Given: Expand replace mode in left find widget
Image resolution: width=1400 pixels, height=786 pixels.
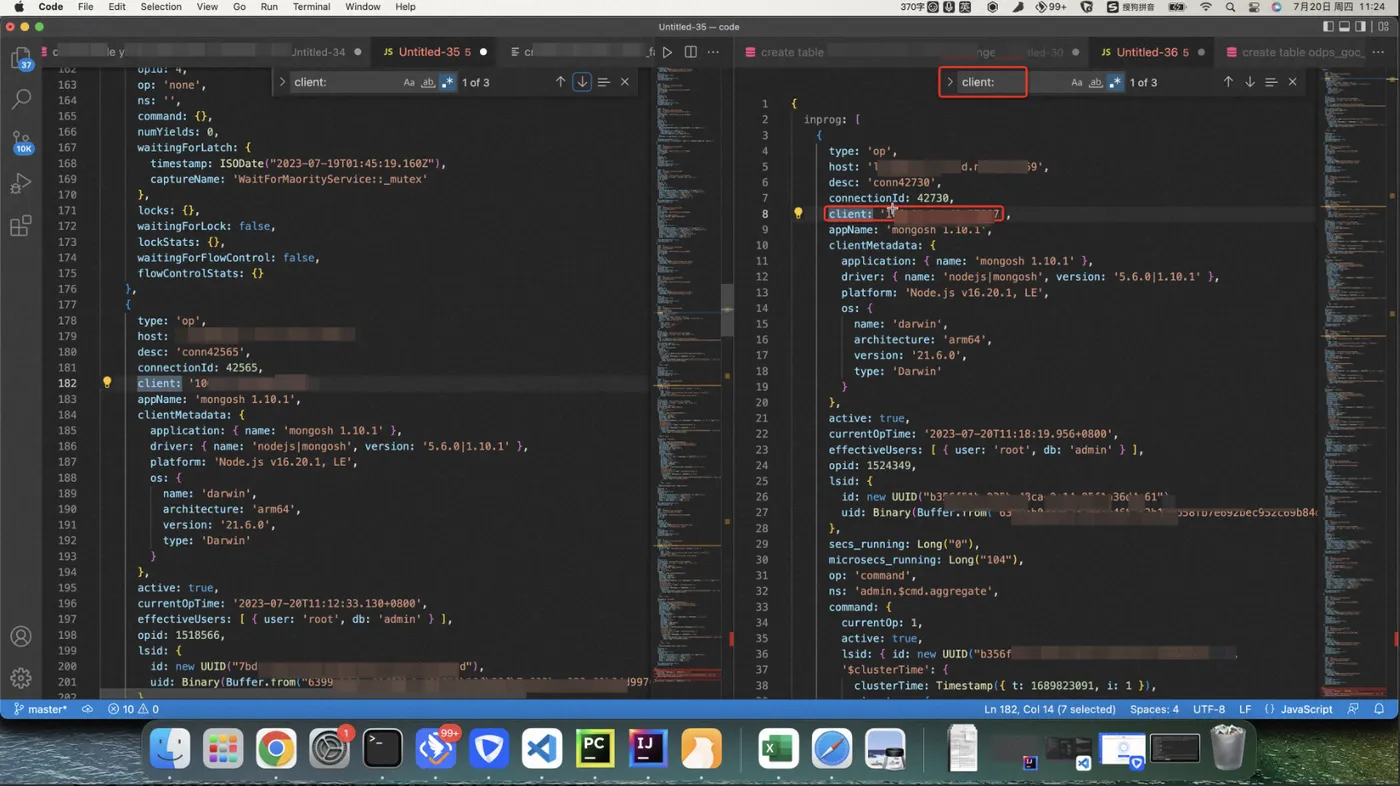Looking at the screenshot, I should point(282,82).
